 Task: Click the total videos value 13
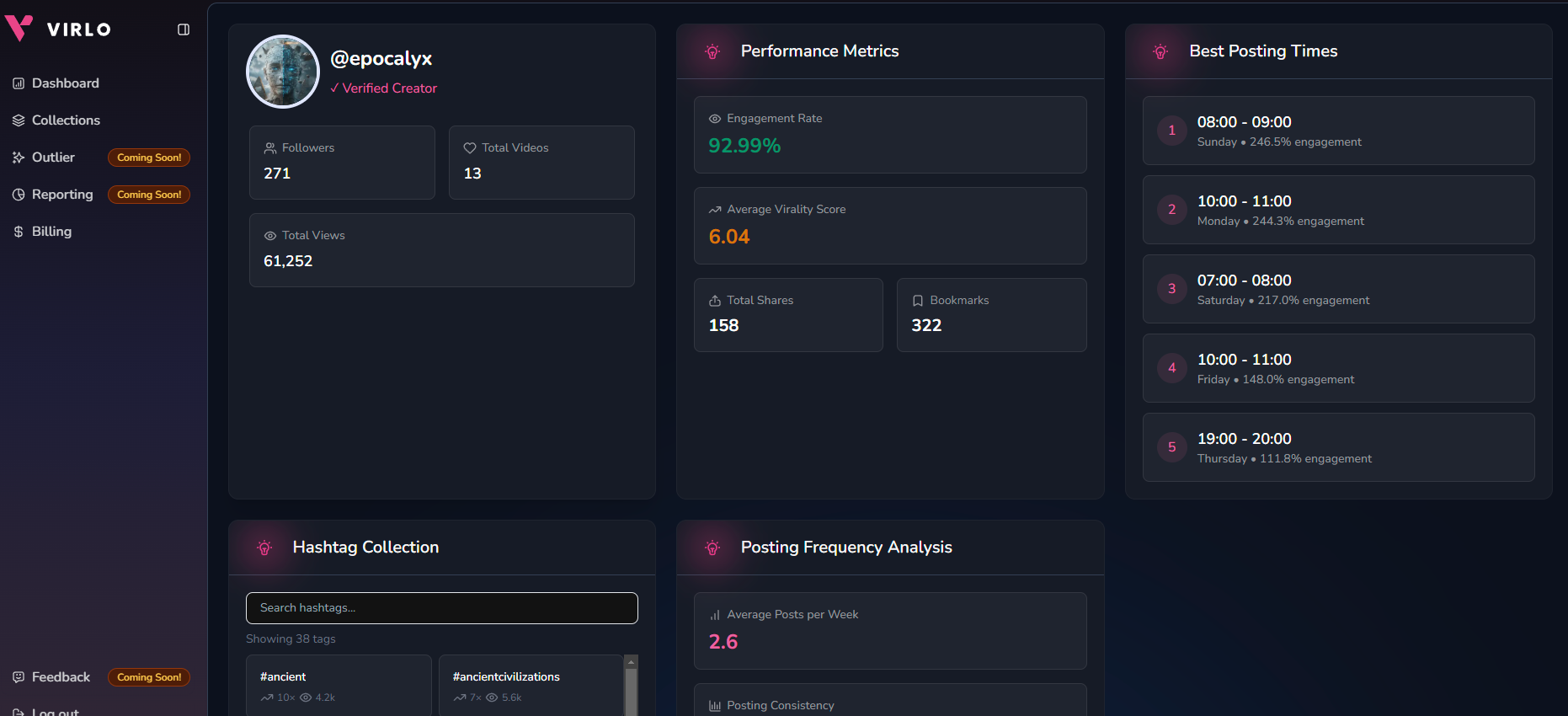[472, 174]
